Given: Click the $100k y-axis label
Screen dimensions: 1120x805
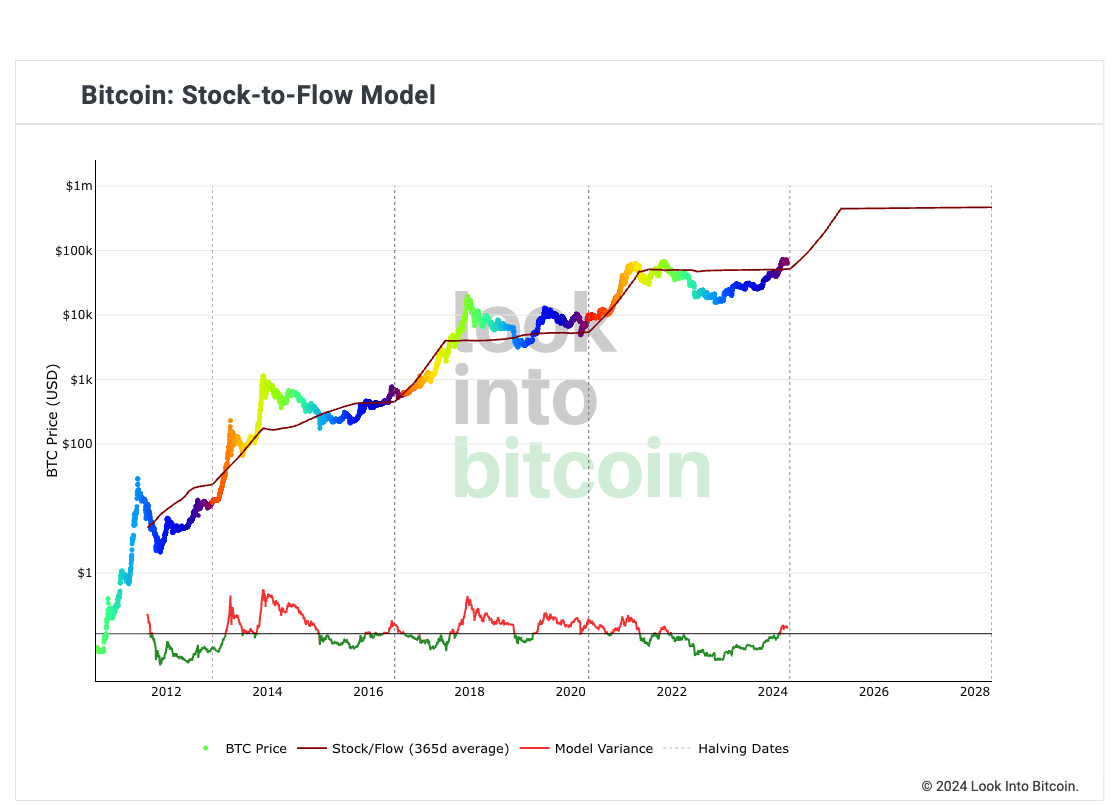Looking at the screenshot, I should click(74, 251).
